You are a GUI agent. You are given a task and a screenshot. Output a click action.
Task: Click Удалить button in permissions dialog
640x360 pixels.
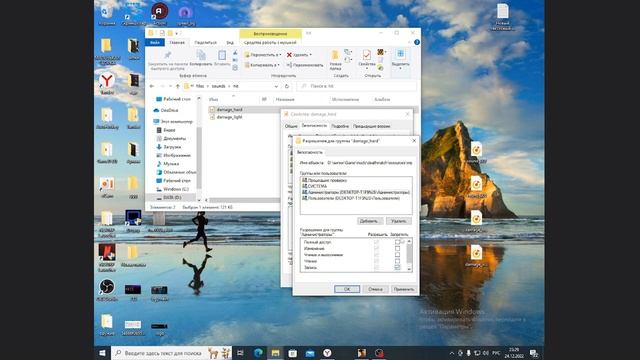click(398, 221)
